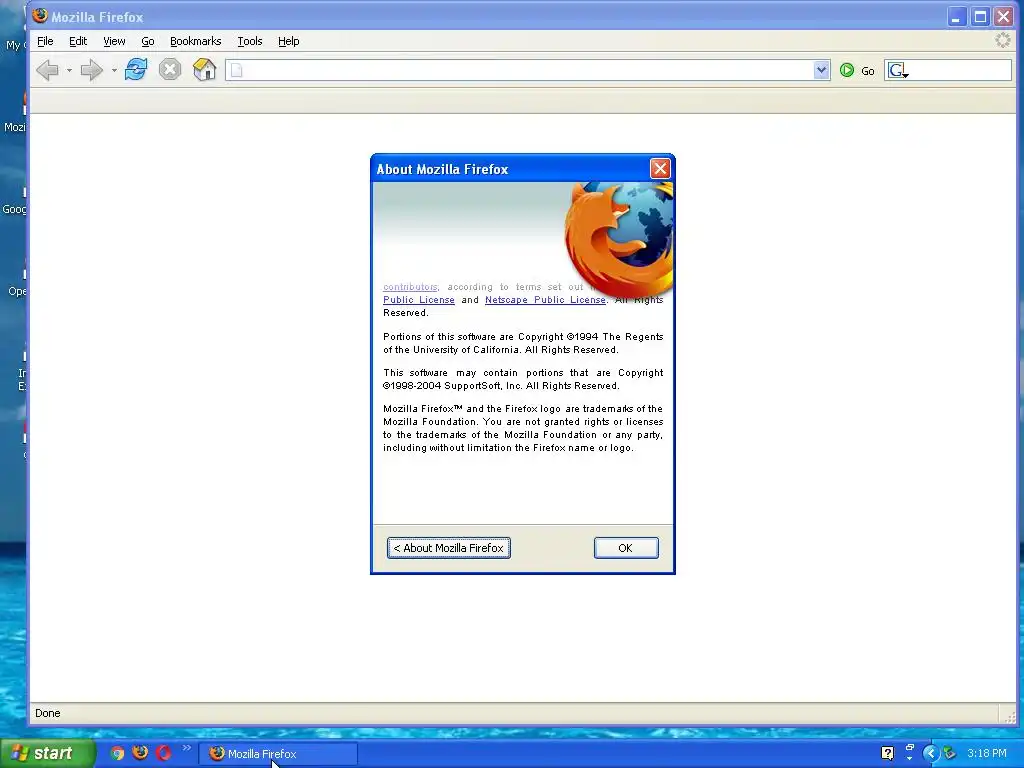Click the loading throbber icon
This screenshot has height=768, width=1024.
1002,40
